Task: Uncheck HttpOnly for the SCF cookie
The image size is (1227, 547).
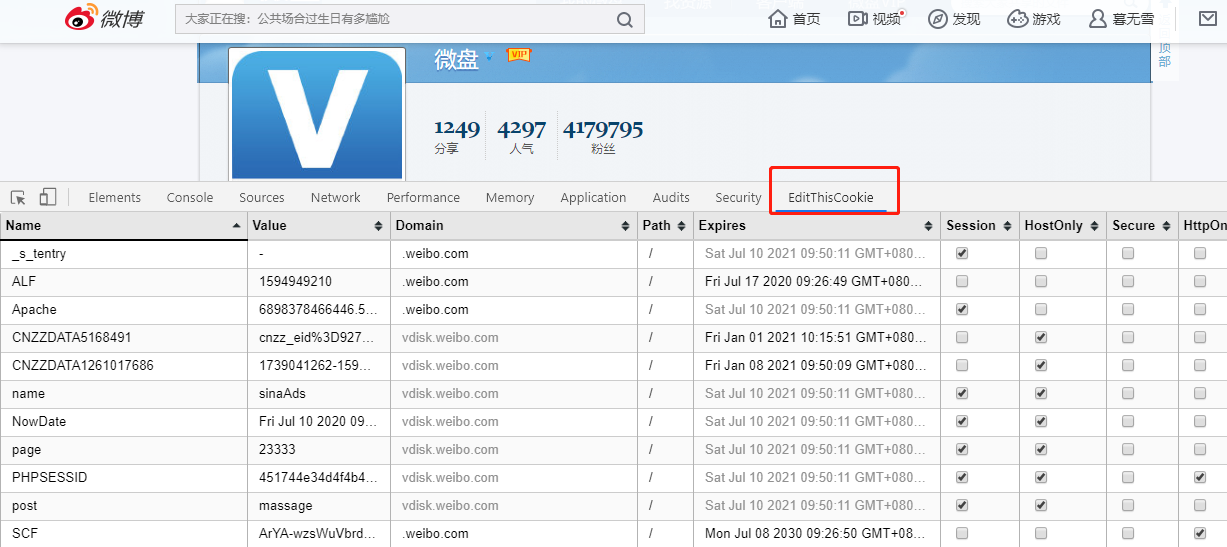Action: tap(1200, 534)
